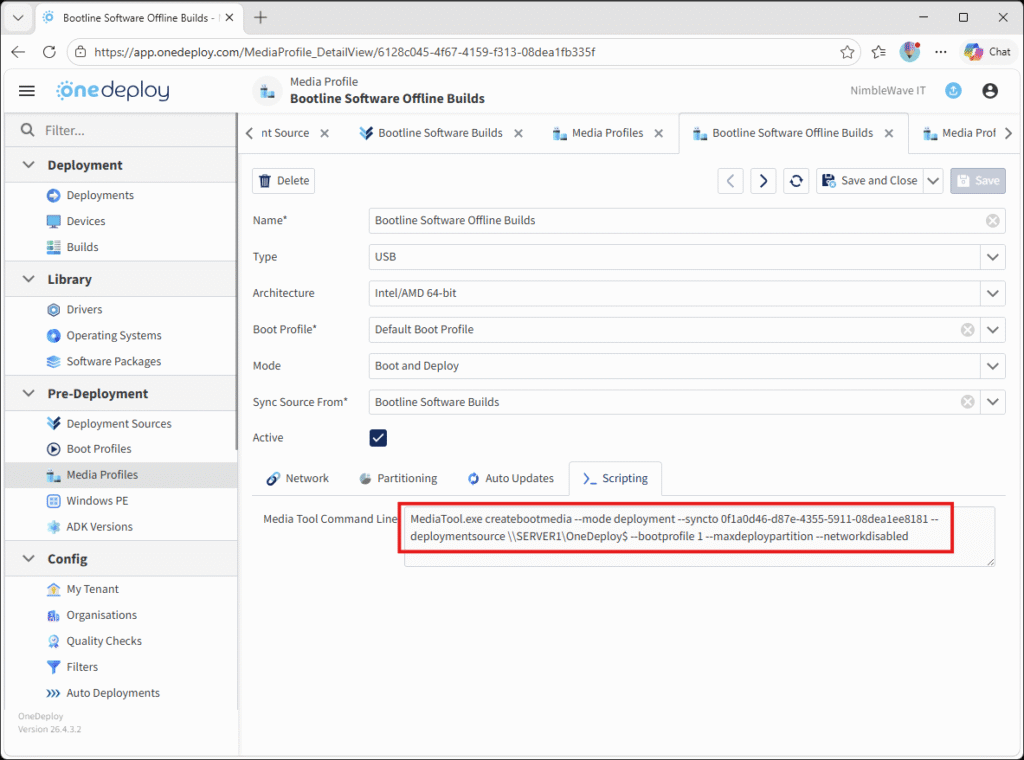Screen dimensions: 1024x760
Task: Clear the Boot Profile selection
Action: (x=968, y=330)
